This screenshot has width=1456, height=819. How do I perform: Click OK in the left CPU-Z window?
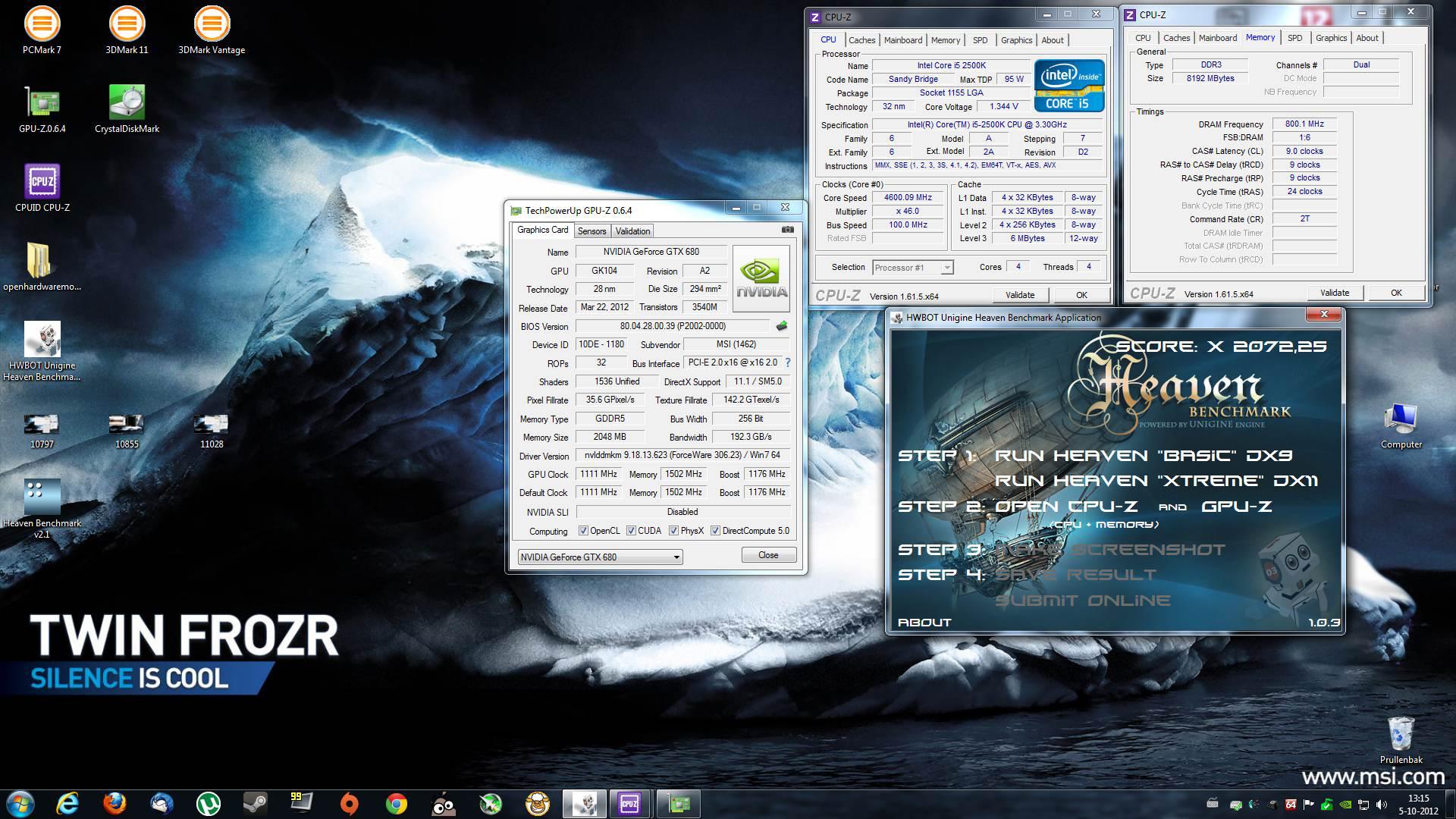(1081, 295)
